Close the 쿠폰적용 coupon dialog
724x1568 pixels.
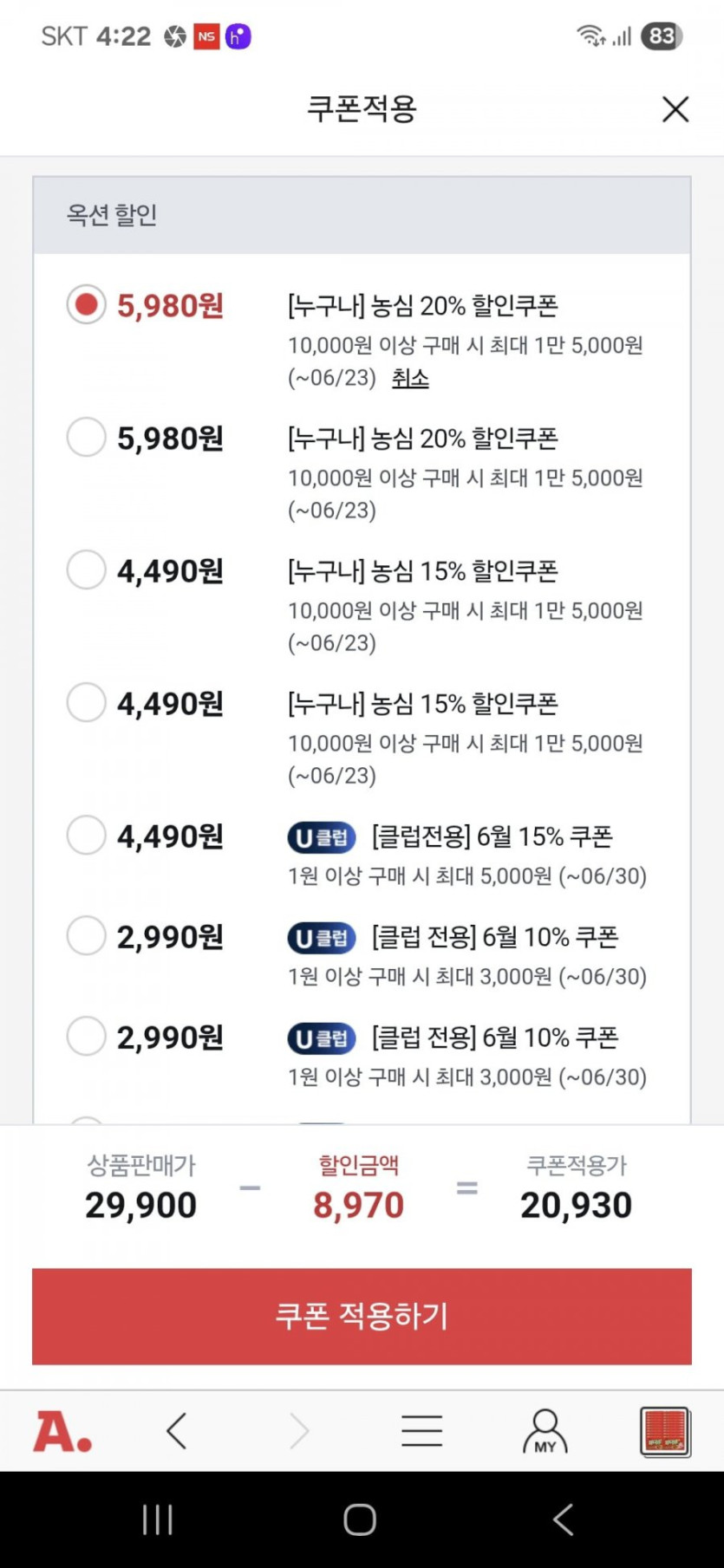(675, 109)
